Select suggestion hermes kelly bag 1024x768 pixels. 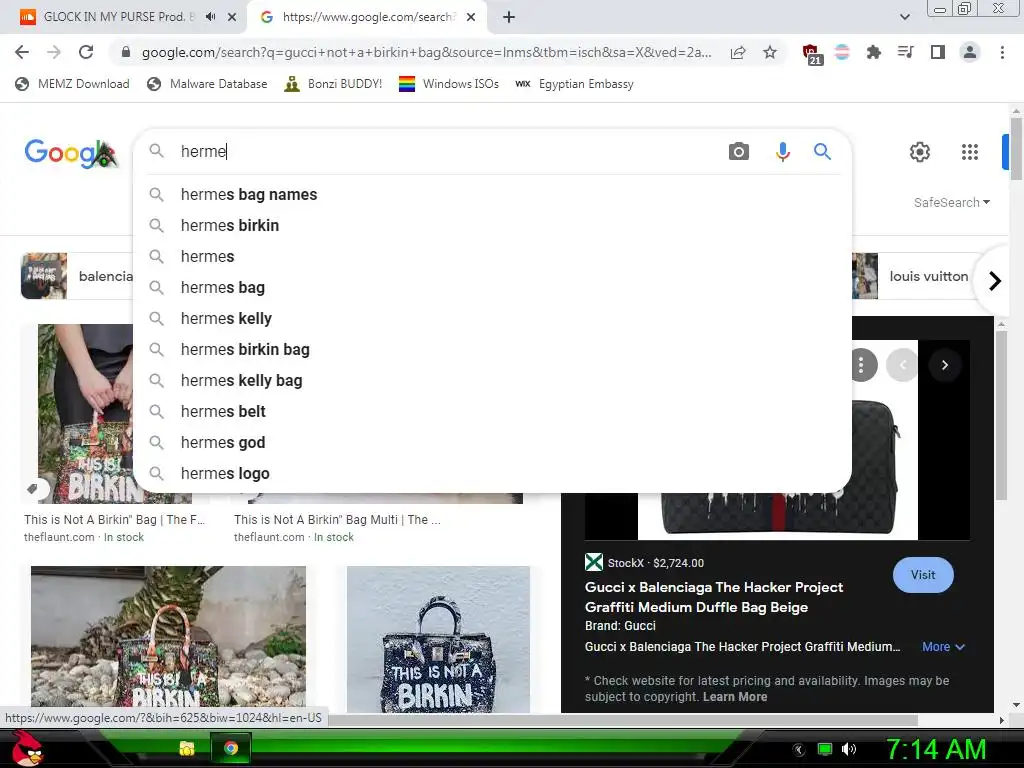click(x=492, y=381)
